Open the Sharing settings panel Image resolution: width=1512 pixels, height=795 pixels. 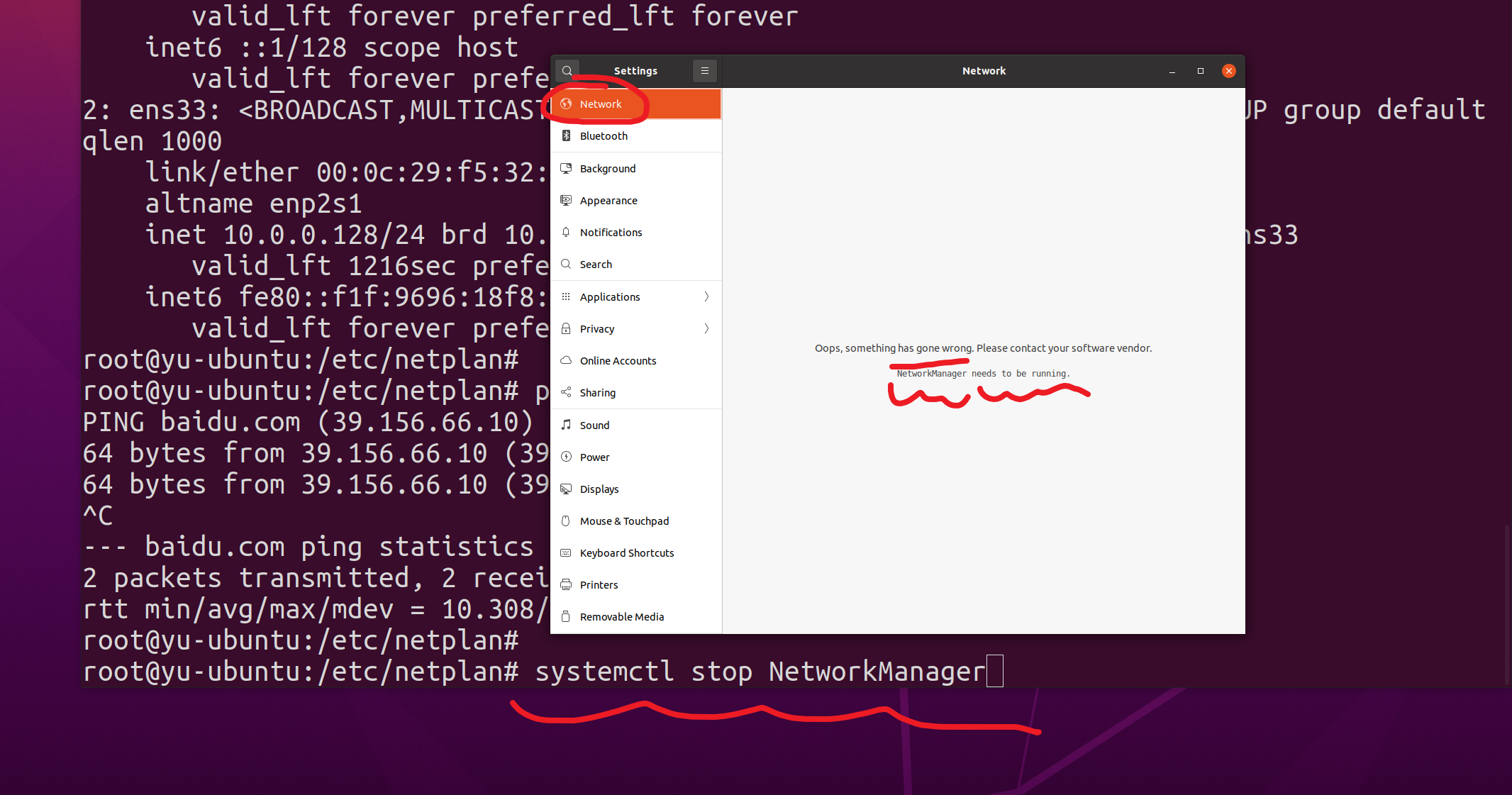tap(636, 393)
